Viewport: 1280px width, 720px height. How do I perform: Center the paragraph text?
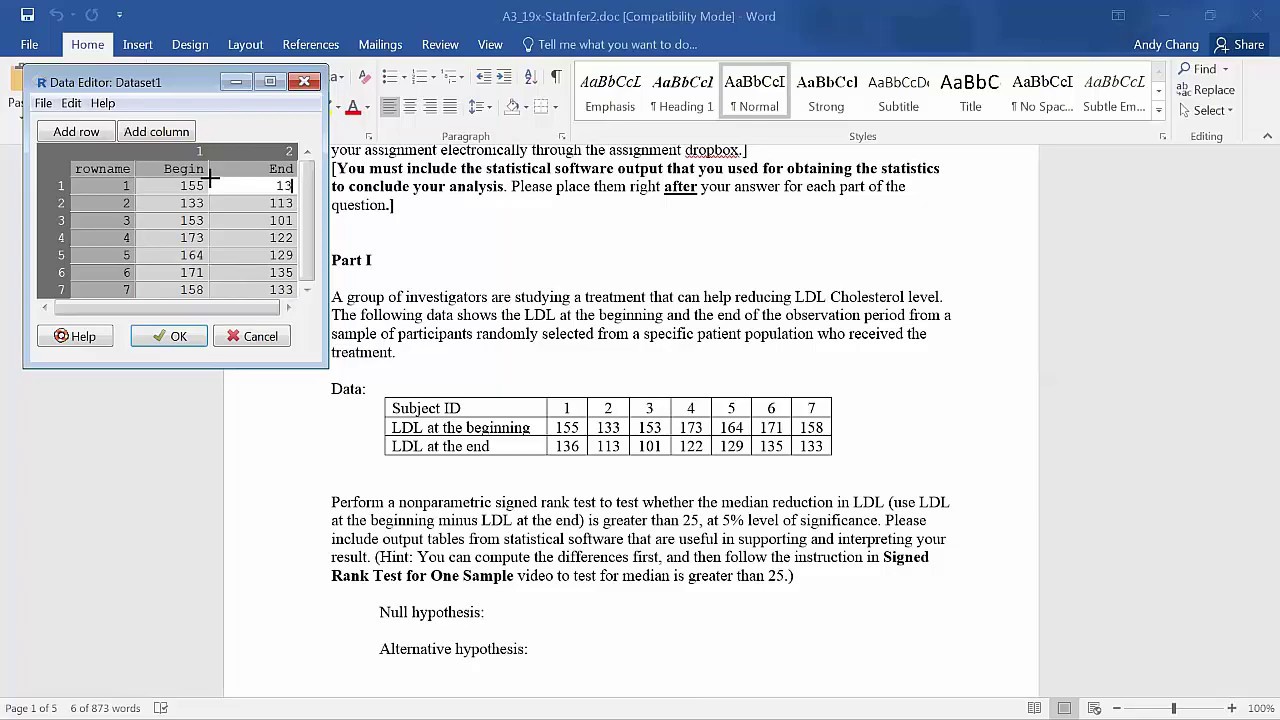(410, 107)
